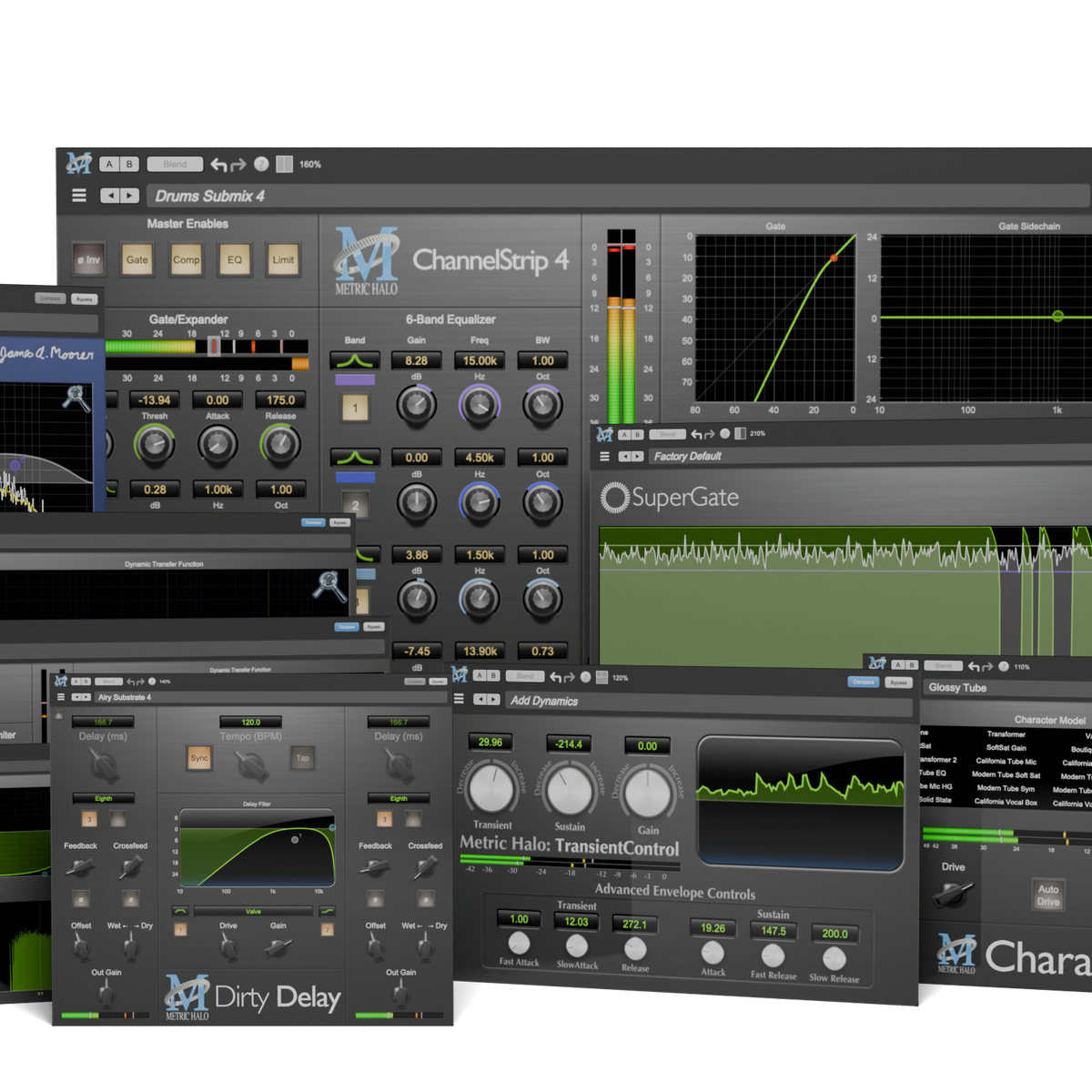Select next preset arrow in ChannelStrip
The width and height of the screenshot is (1092, 1092).
[x=129, y=196]
